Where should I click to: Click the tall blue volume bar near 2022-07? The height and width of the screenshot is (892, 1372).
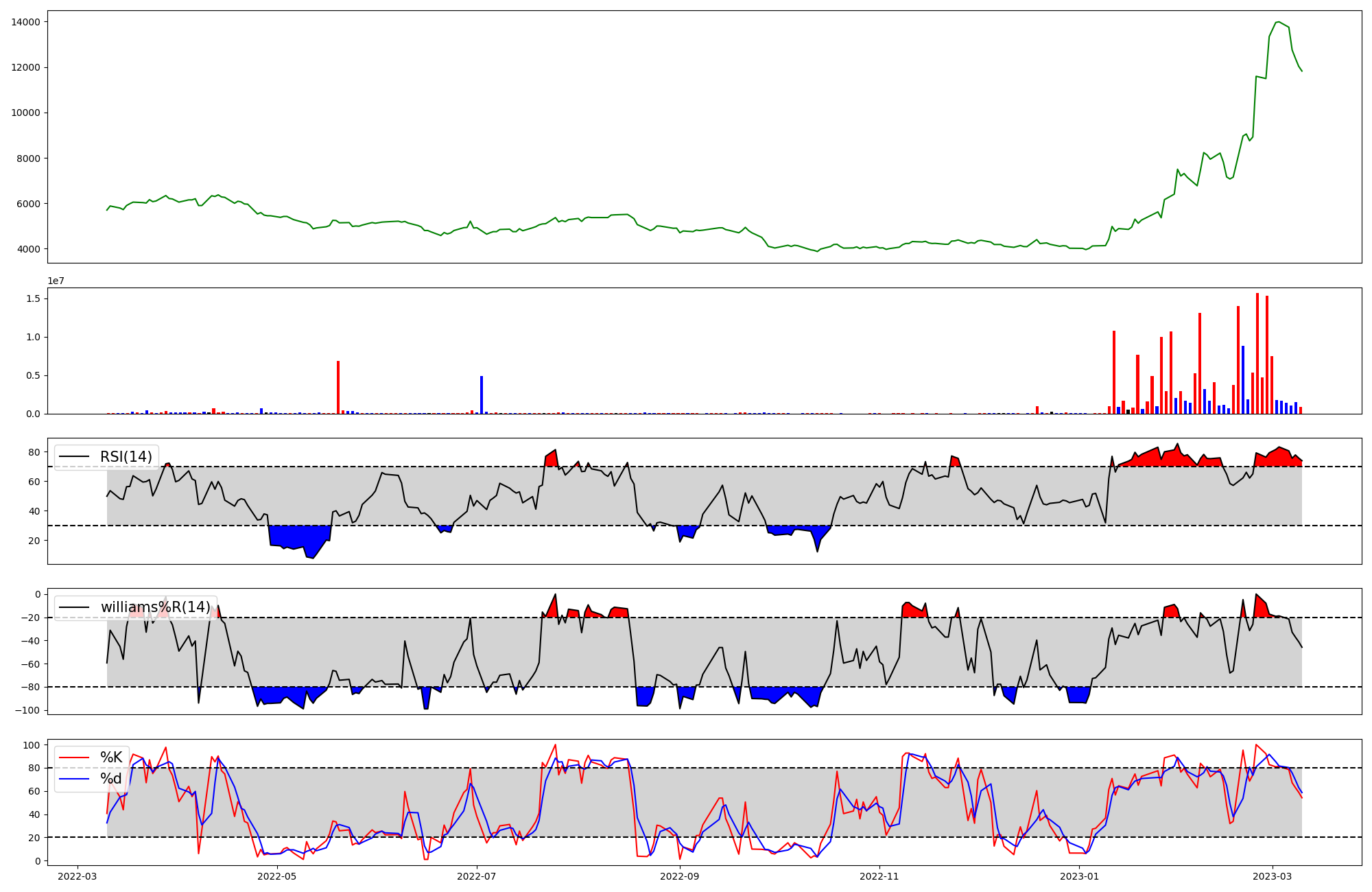pos(482,395)
